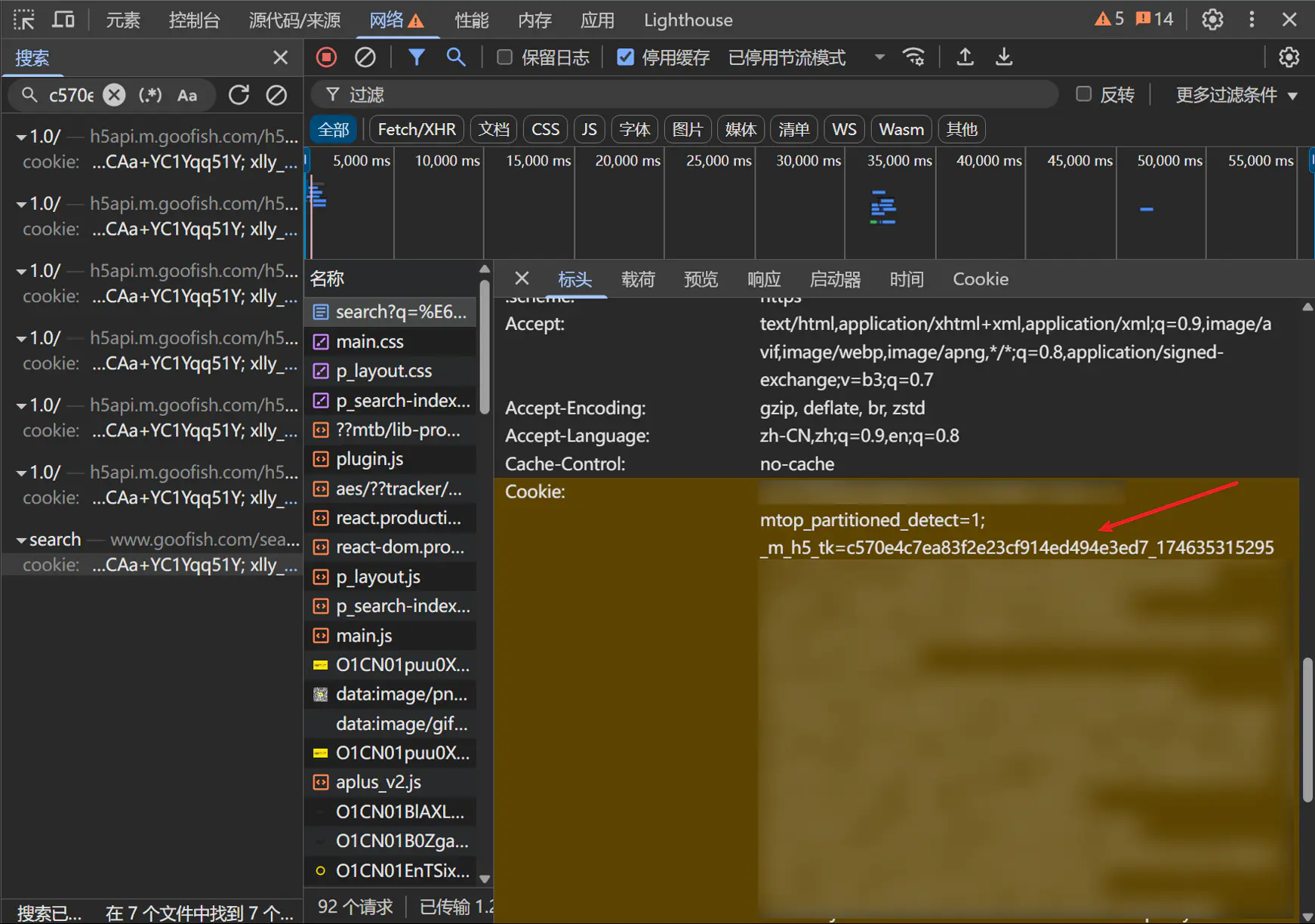Click the clear network log icon
Screen dimensions: 1315x924
click(x=365, y=57)
